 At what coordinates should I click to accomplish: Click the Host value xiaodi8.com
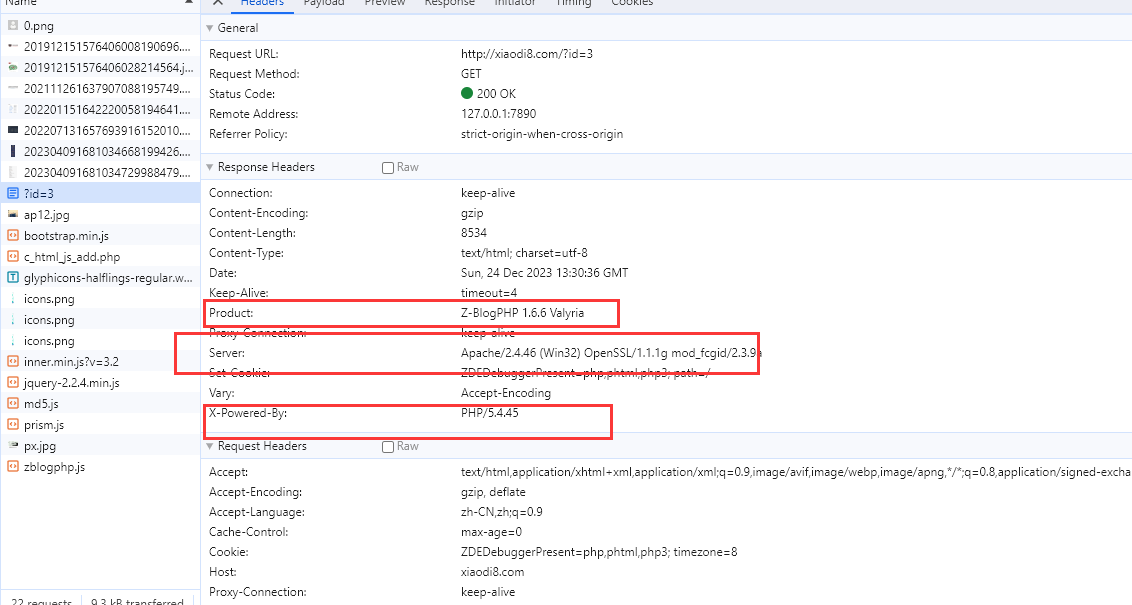[x=492, y=572]
